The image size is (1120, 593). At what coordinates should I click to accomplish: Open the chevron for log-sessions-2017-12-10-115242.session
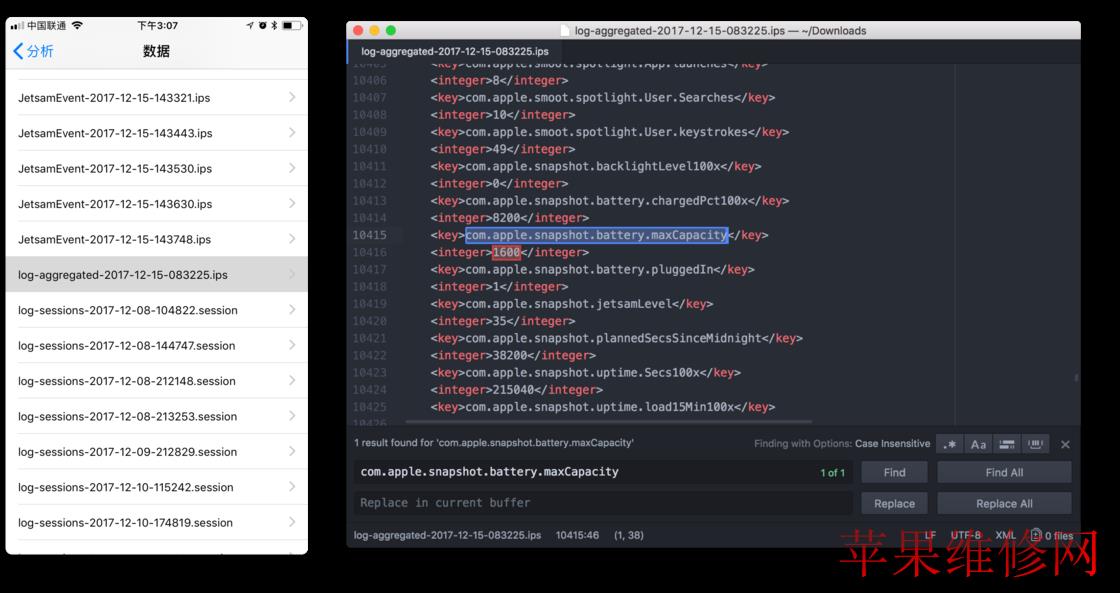(292, 487)
